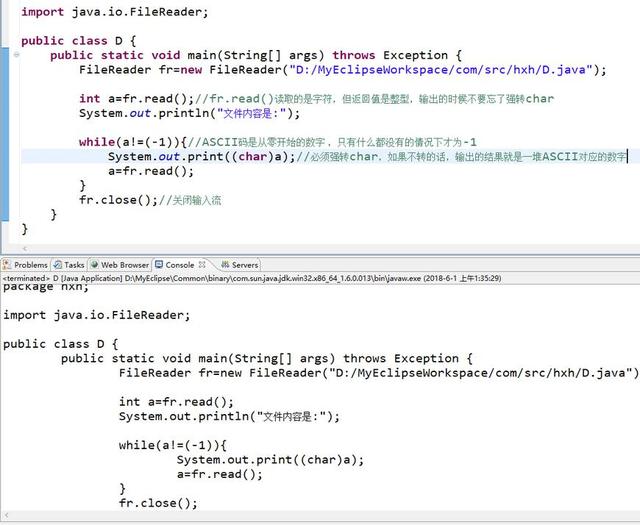
Task: Place cursor on editor's FileReader fr=new line
Action: pyautogui.click(x=343, y=70)
